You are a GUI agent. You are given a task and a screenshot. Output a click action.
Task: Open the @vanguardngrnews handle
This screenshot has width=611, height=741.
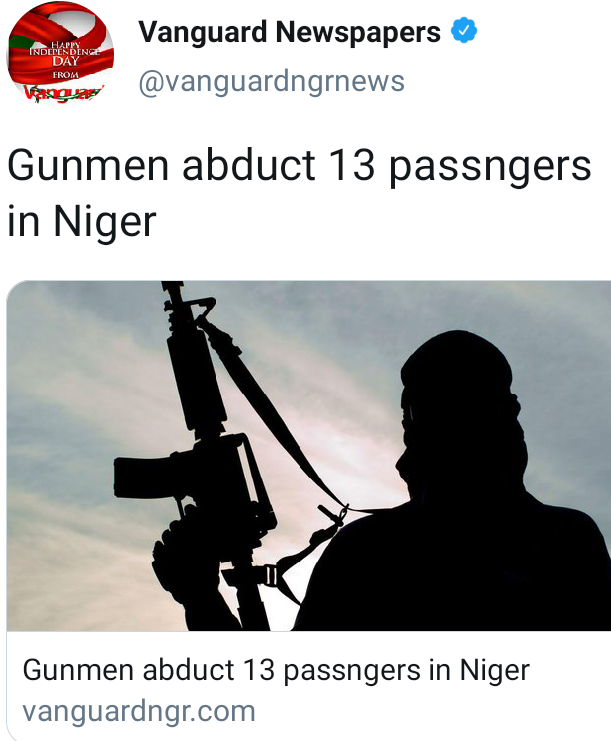272,81
